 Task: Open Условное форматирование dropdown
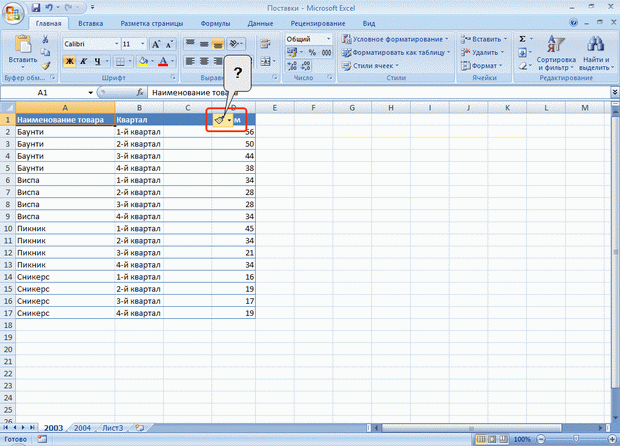(395, 39)
